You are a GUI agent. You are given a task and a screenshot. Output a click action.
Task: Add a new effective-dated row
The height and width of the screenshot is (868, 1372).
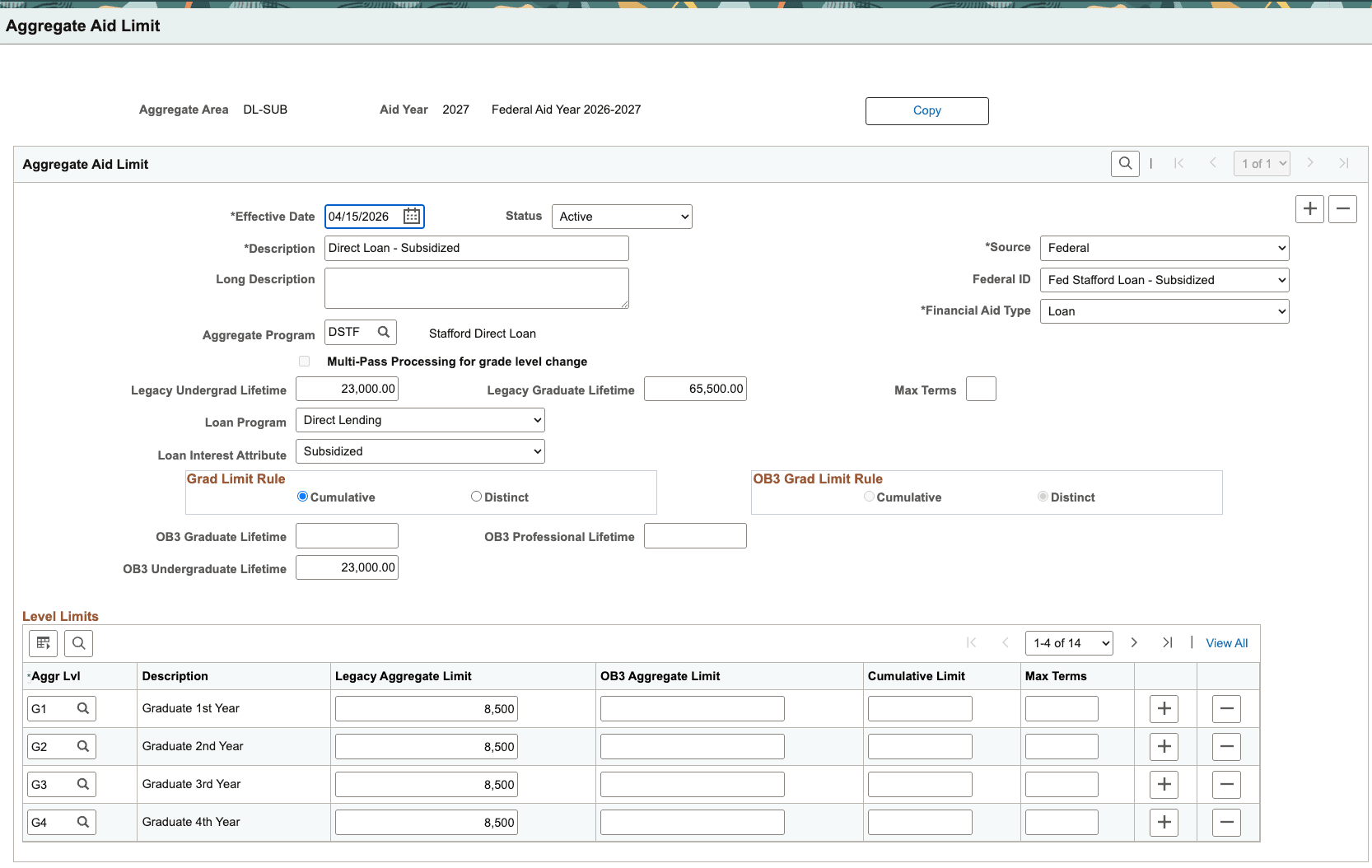[1309, 209]
